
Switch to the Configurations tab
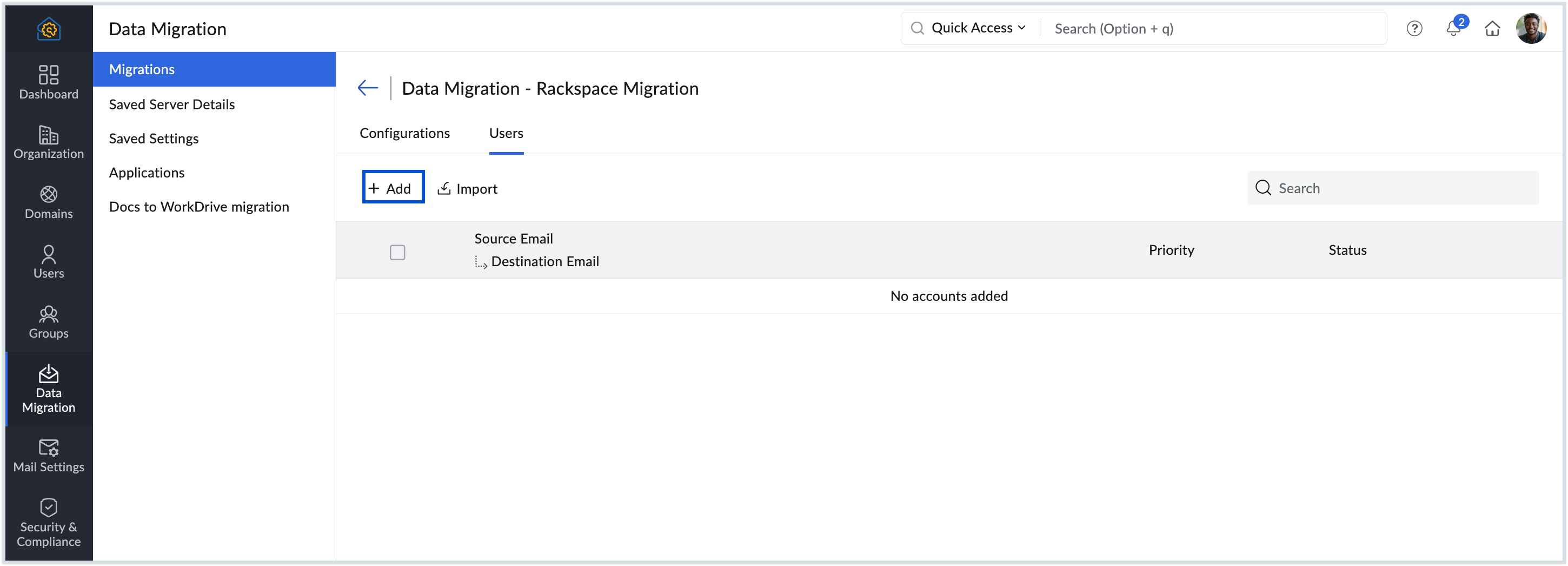click(405, 133)
